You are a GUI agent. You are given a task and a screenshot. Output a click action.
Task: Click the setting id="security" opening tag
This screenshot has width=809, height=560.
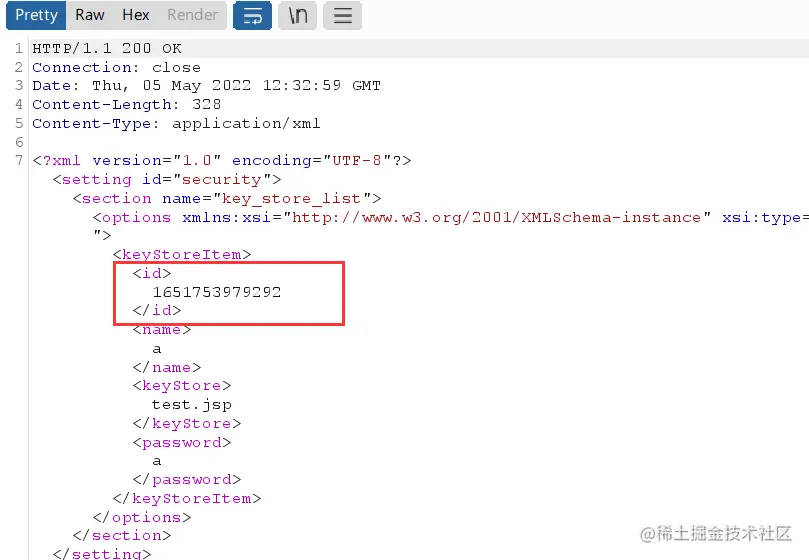tap(167, 180)
